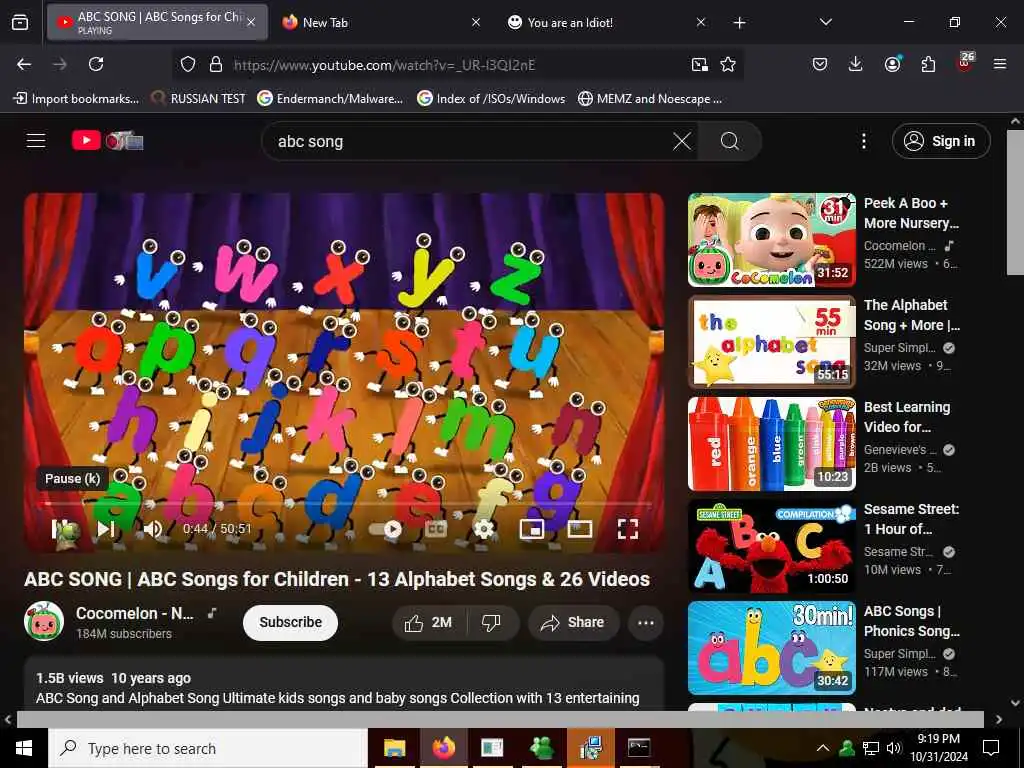Switch to You are an Idiot tab
Viewport: 1024px width, 768px height.
(607, 22)
